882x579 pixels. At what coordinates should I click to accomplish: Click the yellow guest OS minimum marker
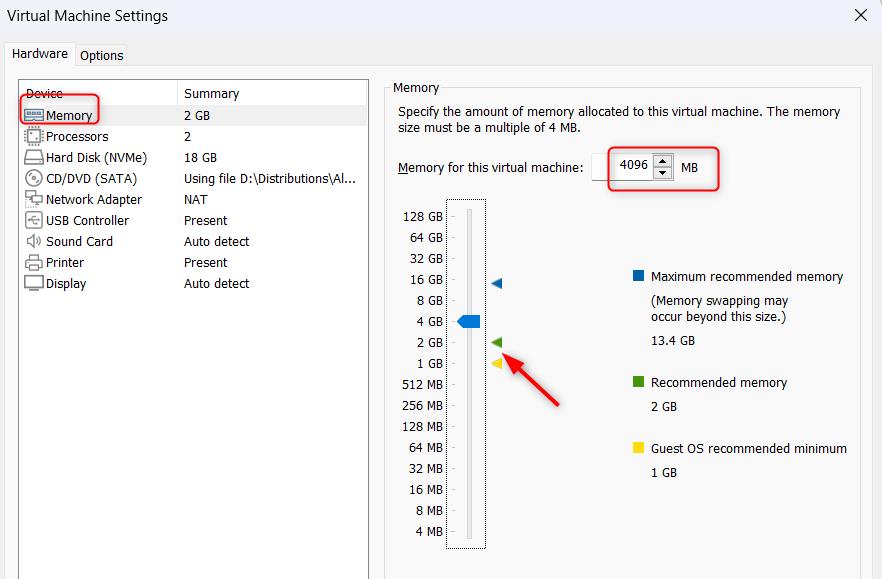(497, 363)
